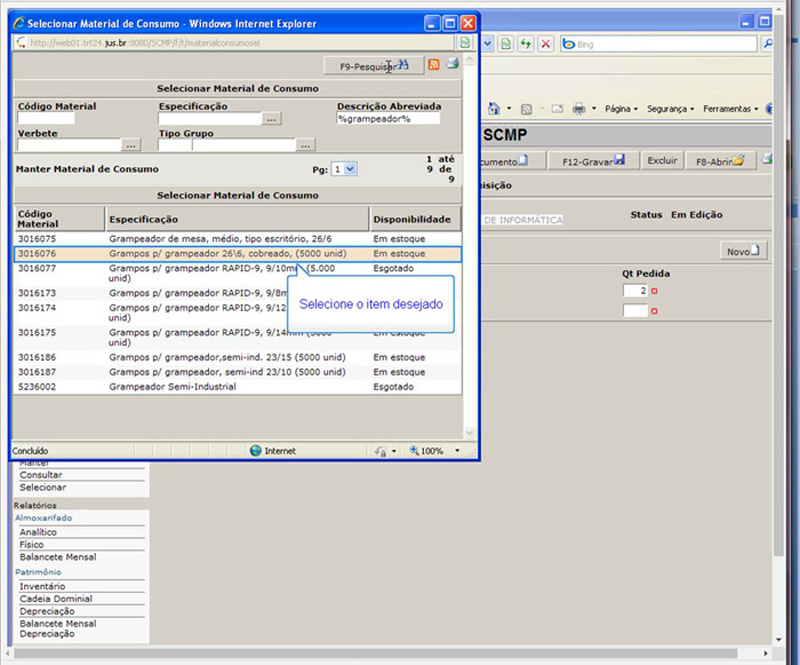Open the address history dropdown in main browser
The image size is (800, 665).
(487, 44)
